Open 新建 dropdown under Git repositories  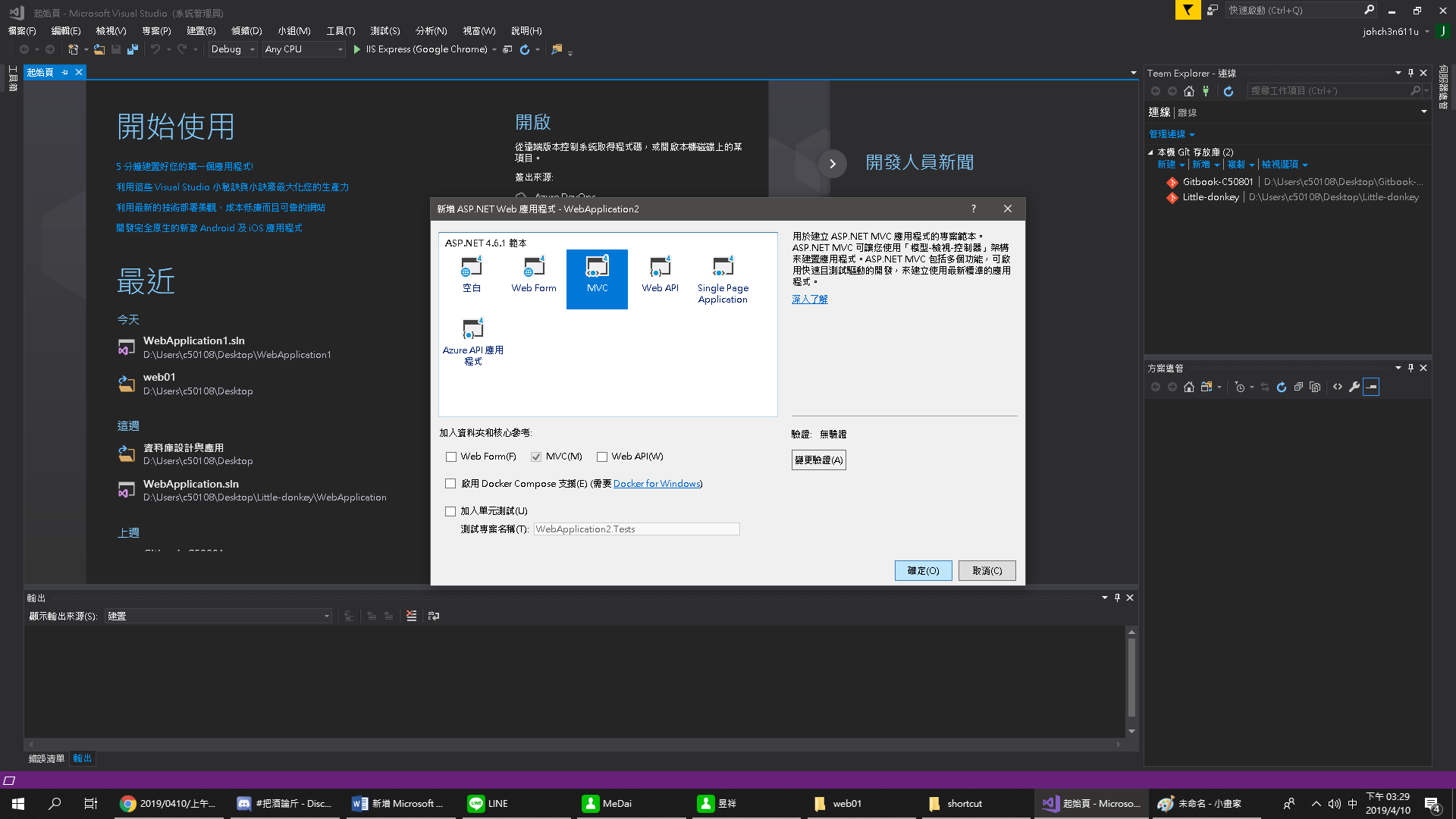pyautogui.click(x=1171, y=165)
